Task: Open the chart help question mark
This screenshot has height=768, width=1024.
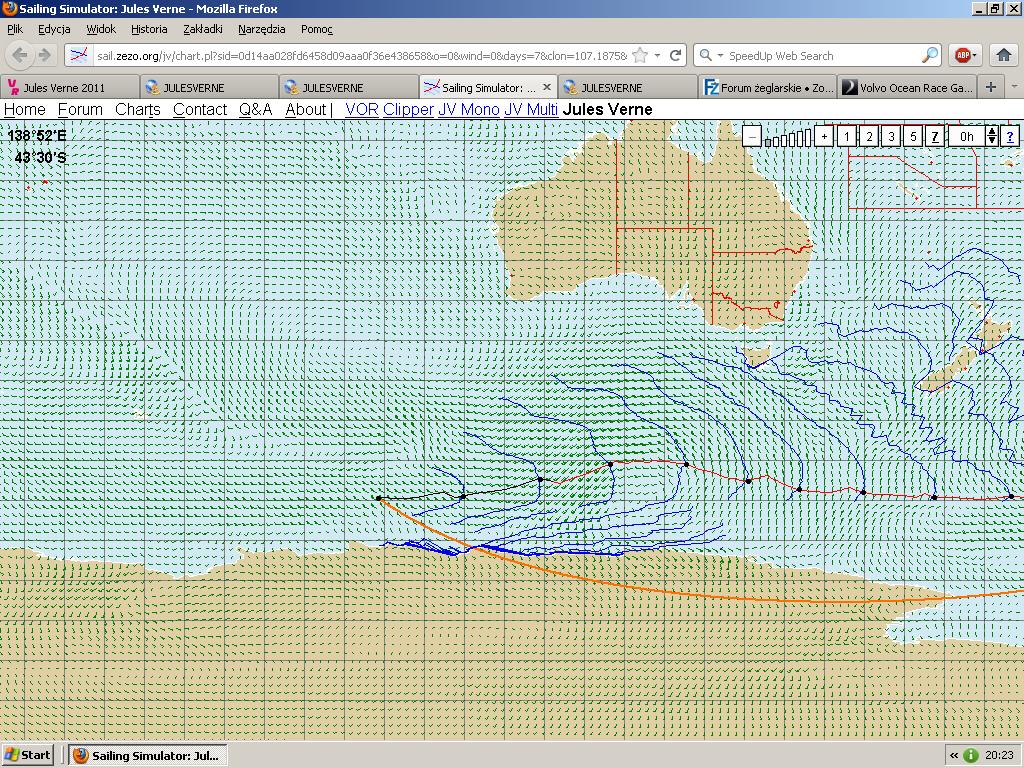Action: 1010,137
